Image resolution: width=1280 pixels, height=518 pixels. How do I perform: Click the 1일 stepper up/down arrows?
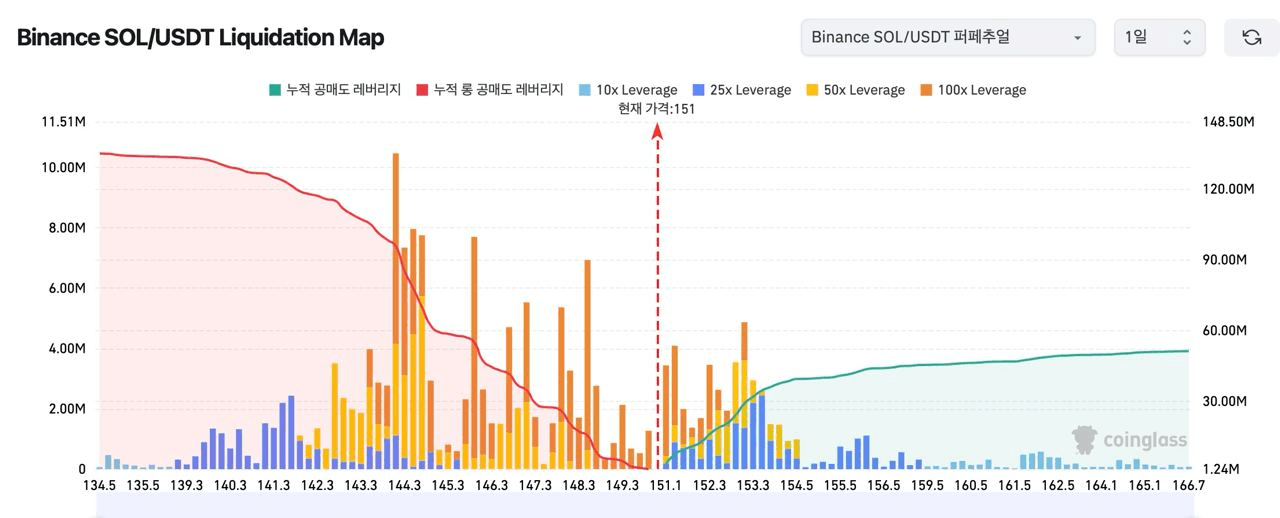point(1187,37)
